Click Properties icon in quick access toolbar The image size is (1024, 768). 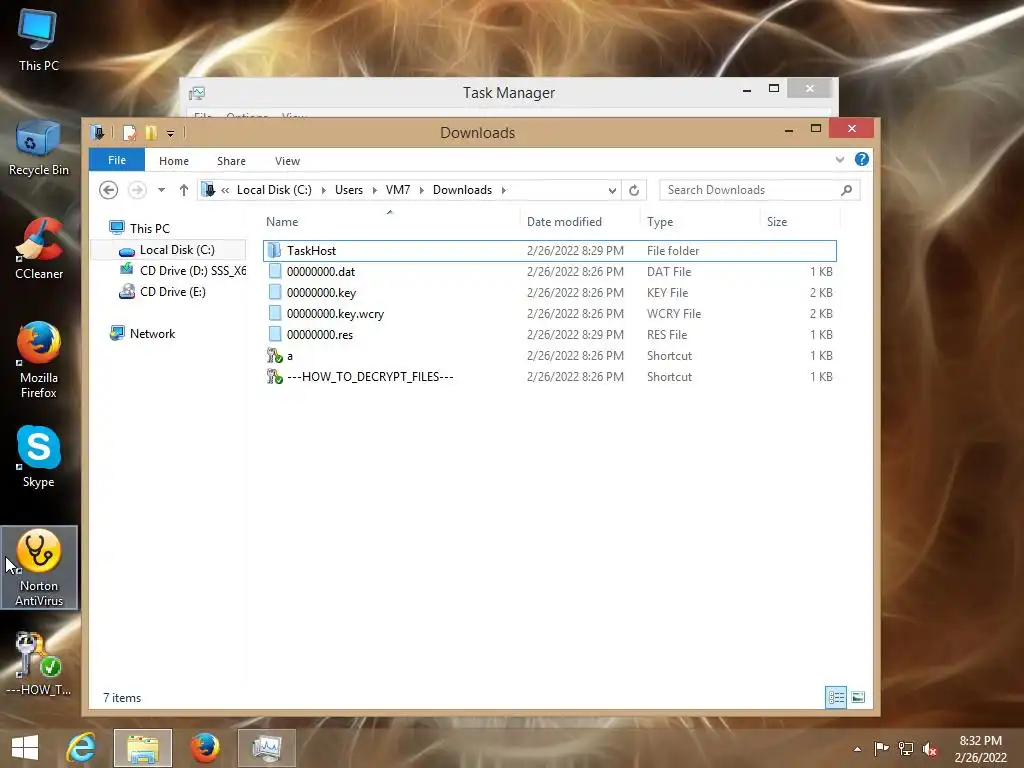tap(129, 133)
